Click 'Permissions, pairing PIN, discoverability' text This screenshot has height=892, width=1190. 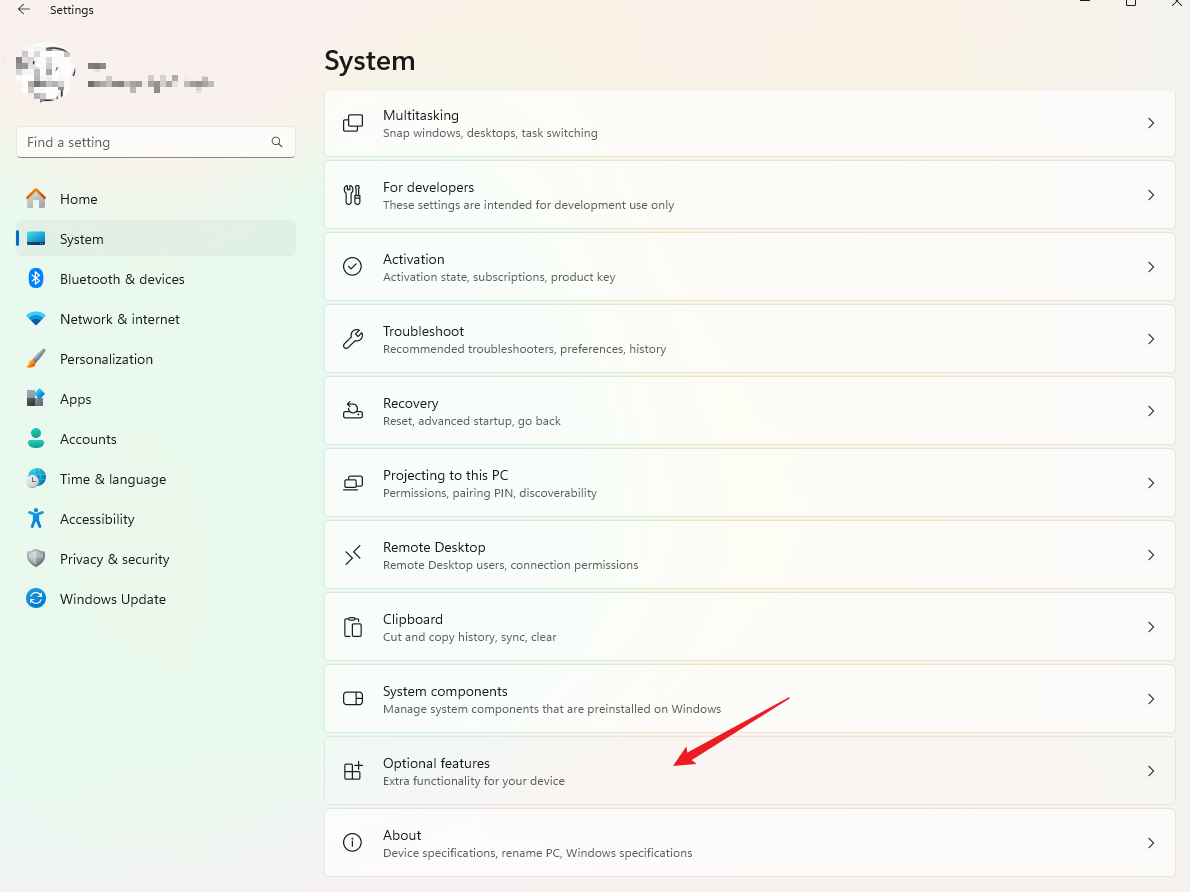click(x=490, y=493)
